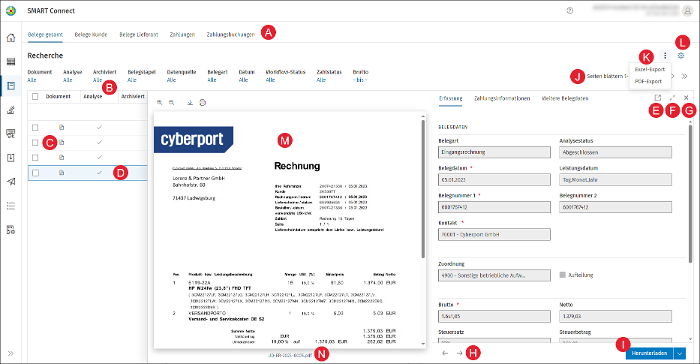Click the SMART Connect logo
The width and height of the screenshot is (700, 364).
[x=11, y=11]
